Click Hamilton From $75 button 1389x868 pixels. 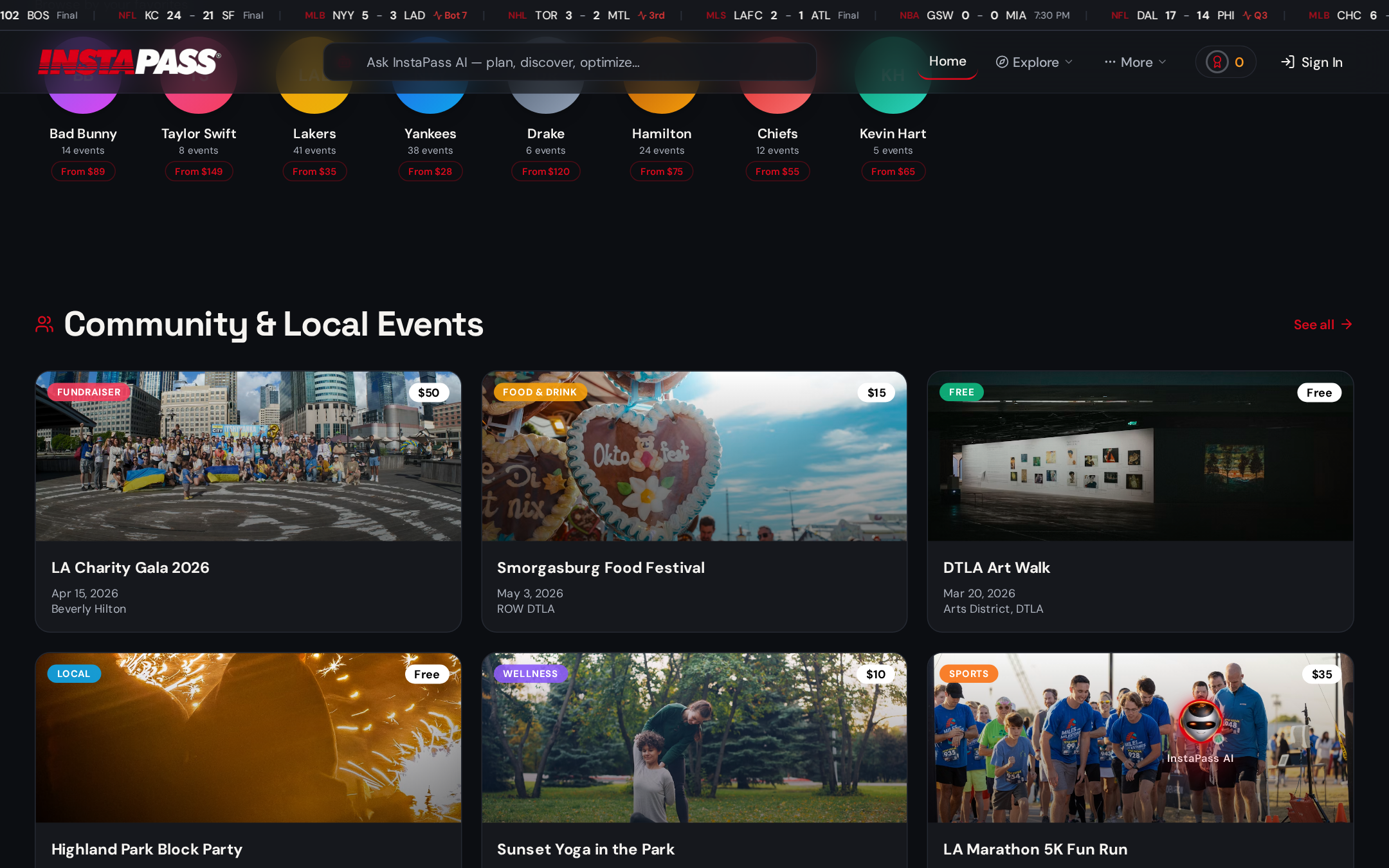(x=662, y=171)
